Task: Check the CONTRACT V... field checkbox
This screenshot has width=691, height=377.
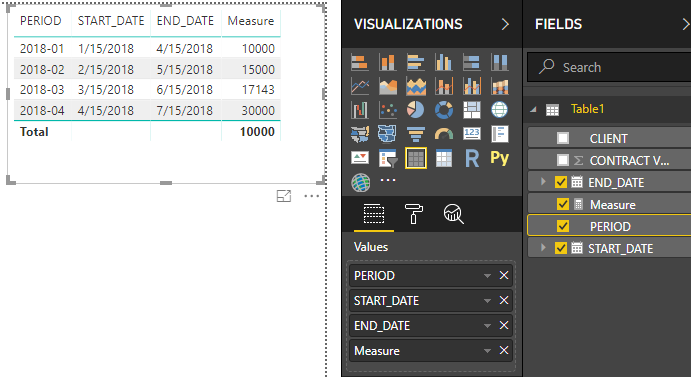Action: [563, 160]
